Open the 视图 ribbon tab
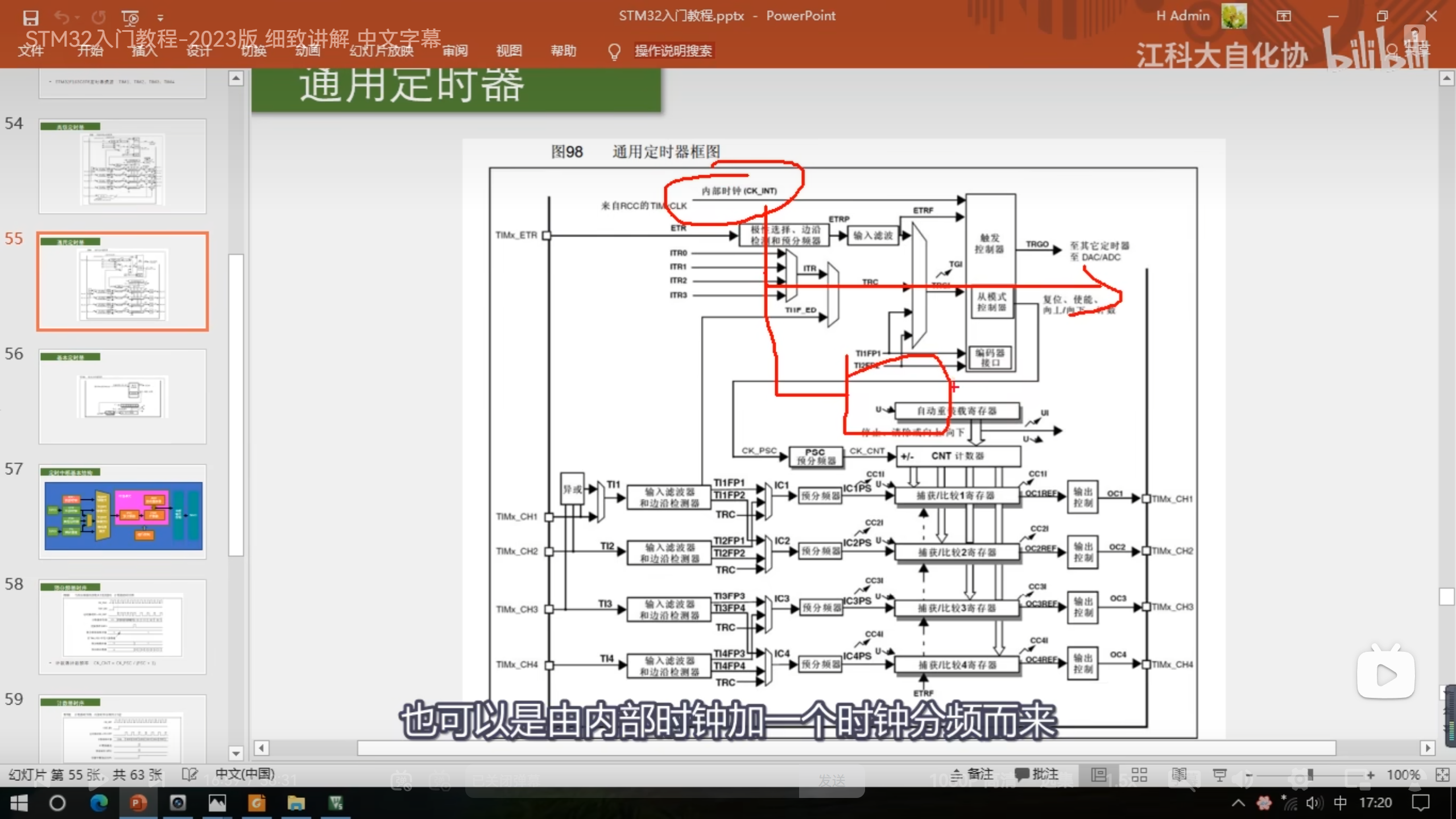1456x819 pixels. [508, 51]
